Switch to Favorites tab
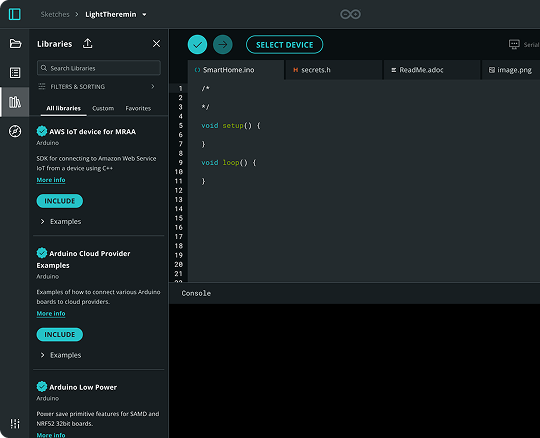The image size is (540, 438). tap(138, 108)
